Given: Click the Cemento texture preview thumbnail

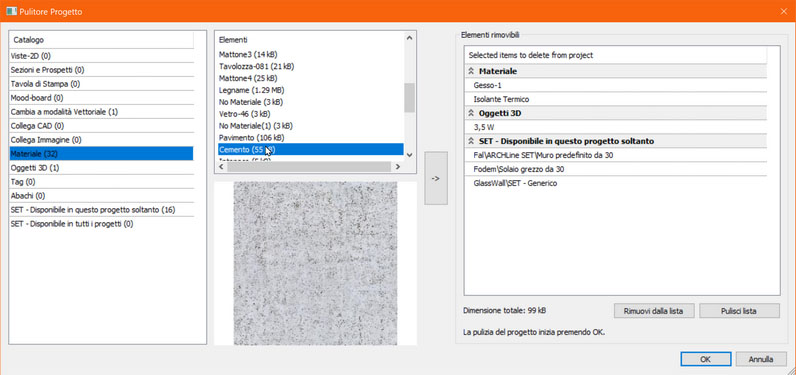Looking at the screenshot, I should pos(315,263).
